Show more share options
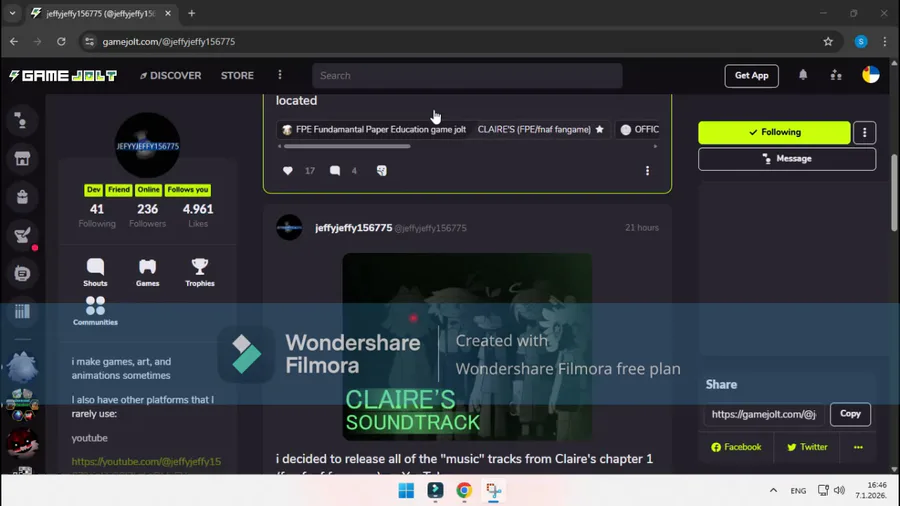 858,447
